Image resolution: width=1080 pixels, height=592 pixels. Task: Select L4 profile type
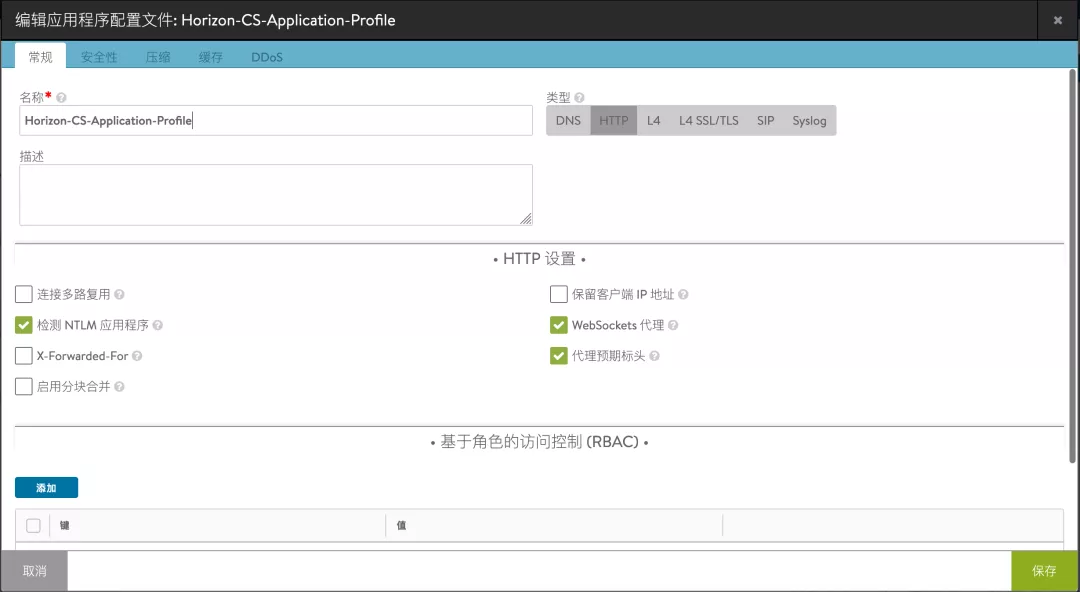[654, 121]
